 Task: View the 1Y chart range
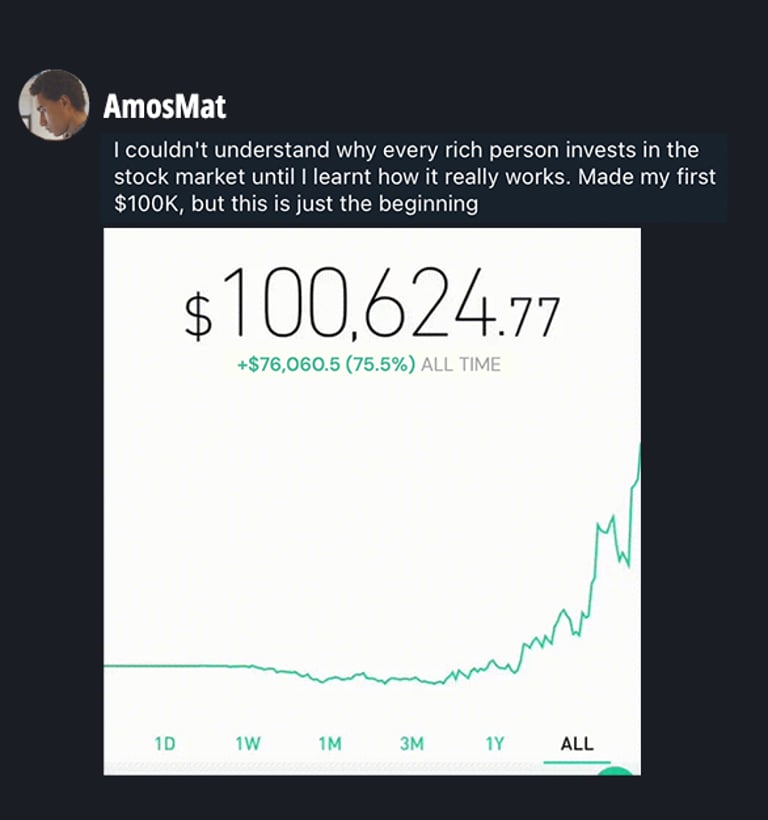495,743
